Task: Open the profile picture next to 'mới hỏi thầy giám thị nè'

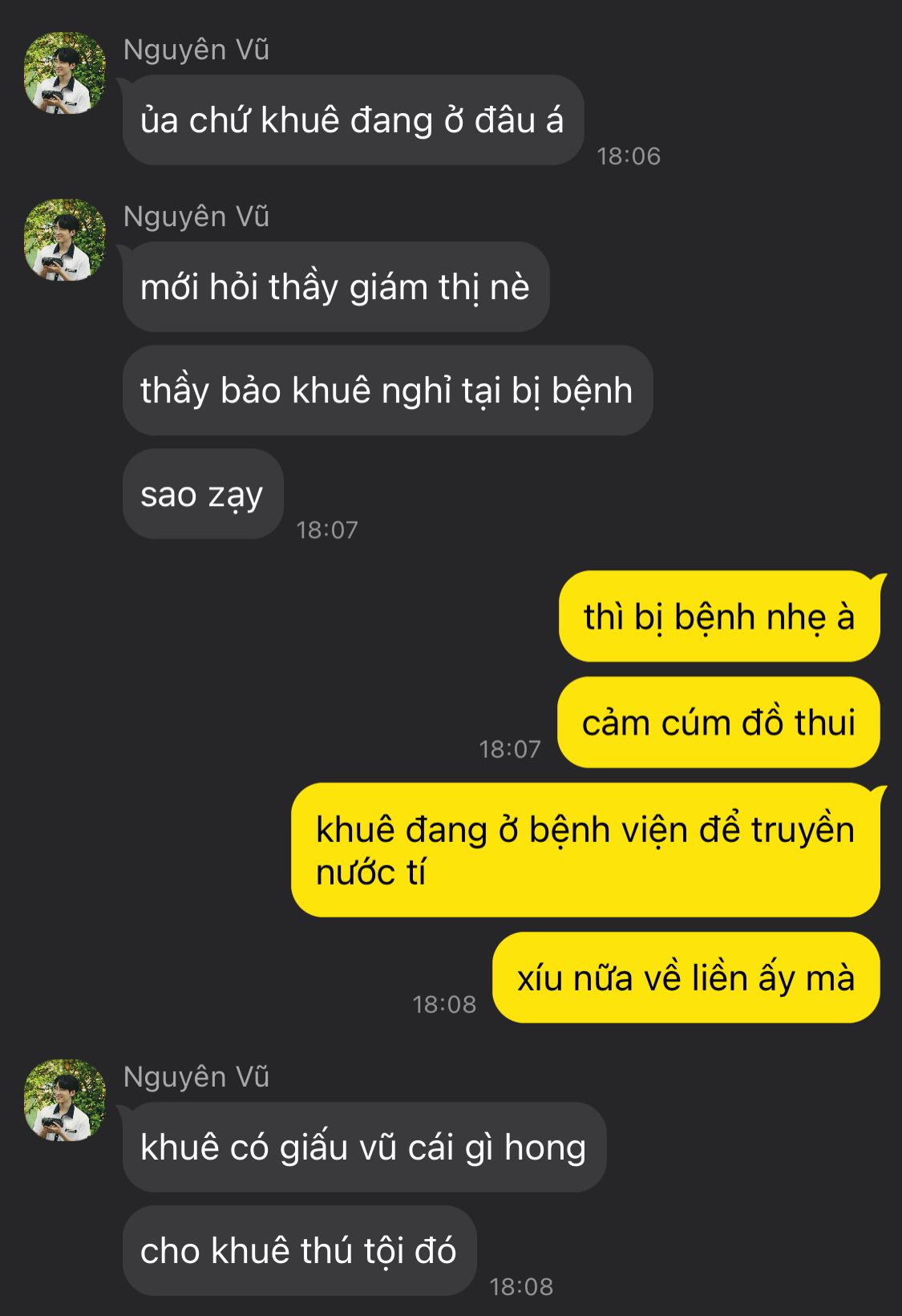Action: tap(65, 240)
